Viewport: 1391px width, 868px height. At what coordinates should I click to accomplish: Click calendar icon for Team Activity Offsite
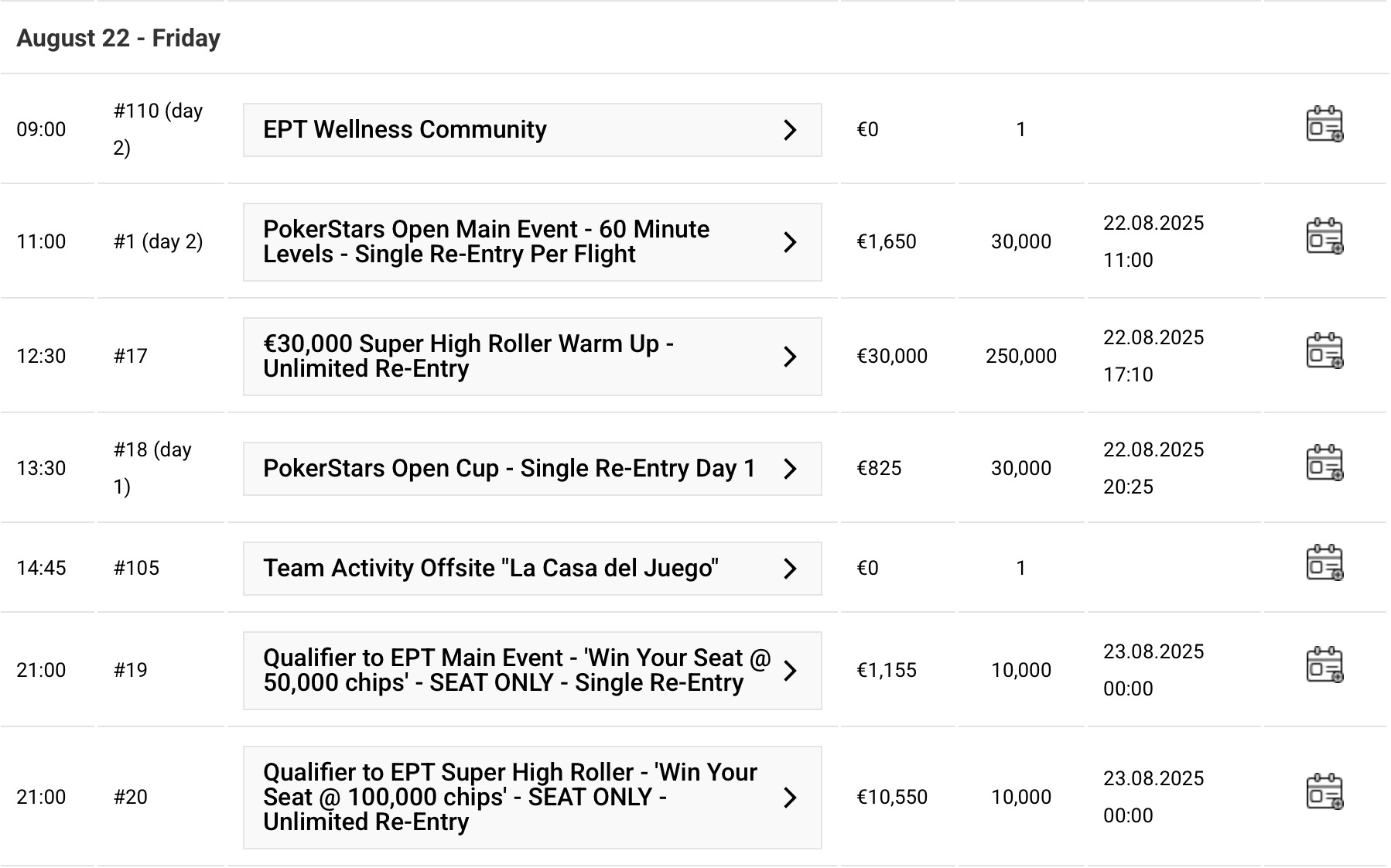(x=1324, y=563)
